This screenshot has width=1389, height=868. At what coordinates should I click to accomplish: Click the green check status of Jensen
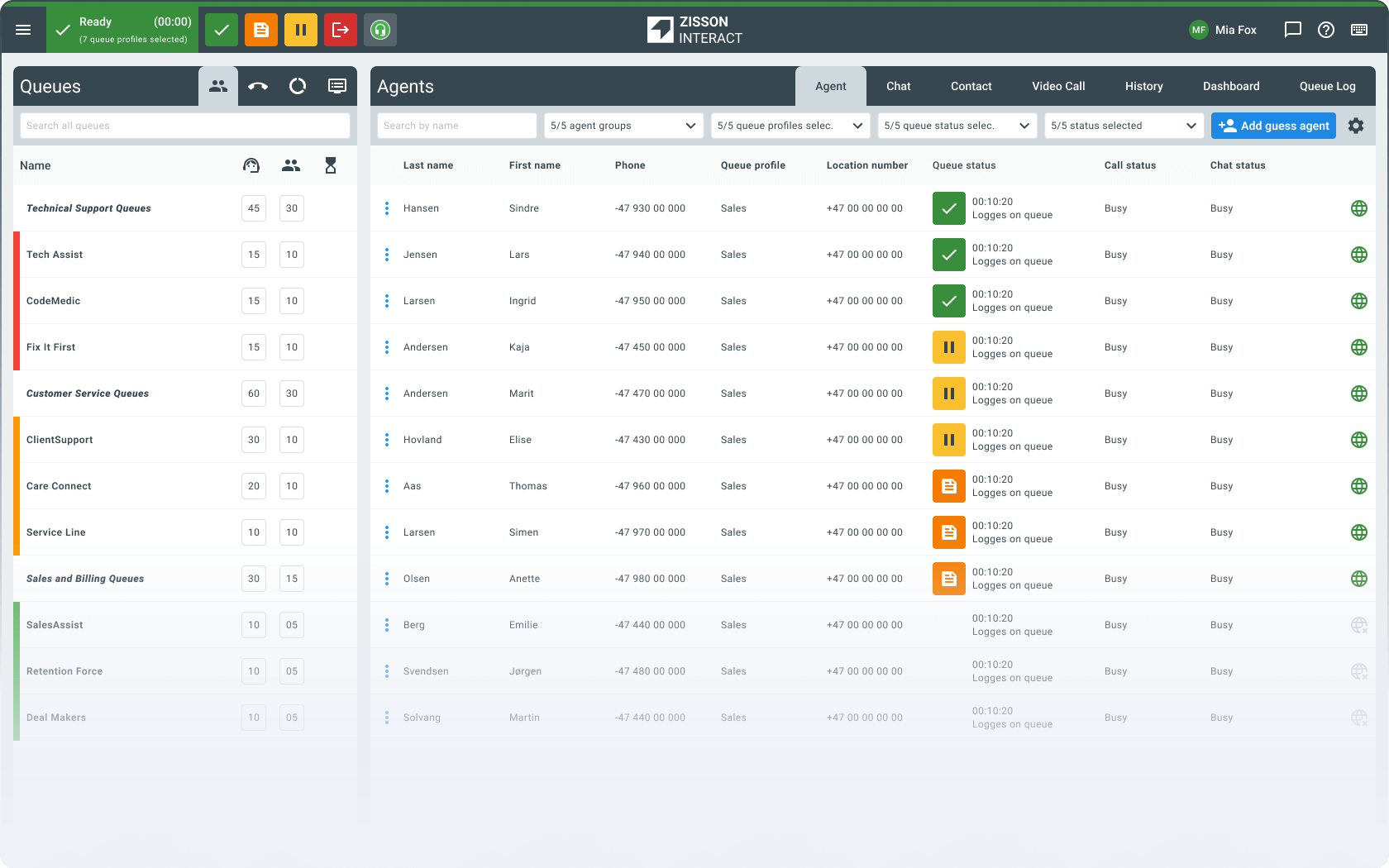pyautogui.click(x=949, y=255)
